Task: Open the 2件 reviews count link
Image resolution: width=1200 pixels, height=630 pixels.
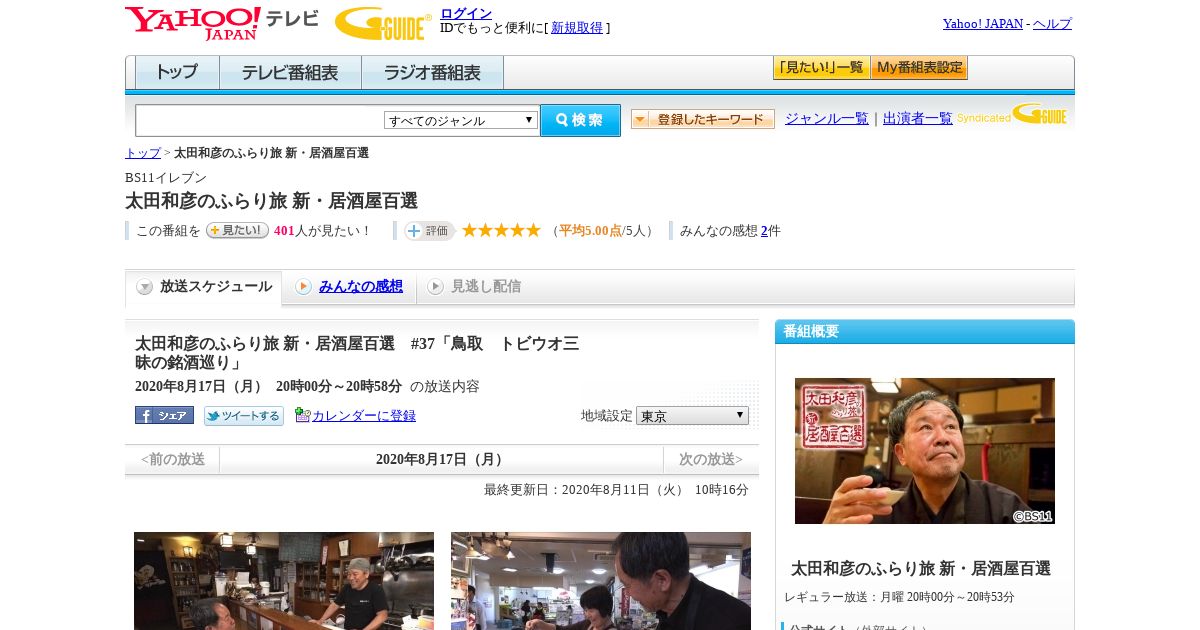Action: 764,231
